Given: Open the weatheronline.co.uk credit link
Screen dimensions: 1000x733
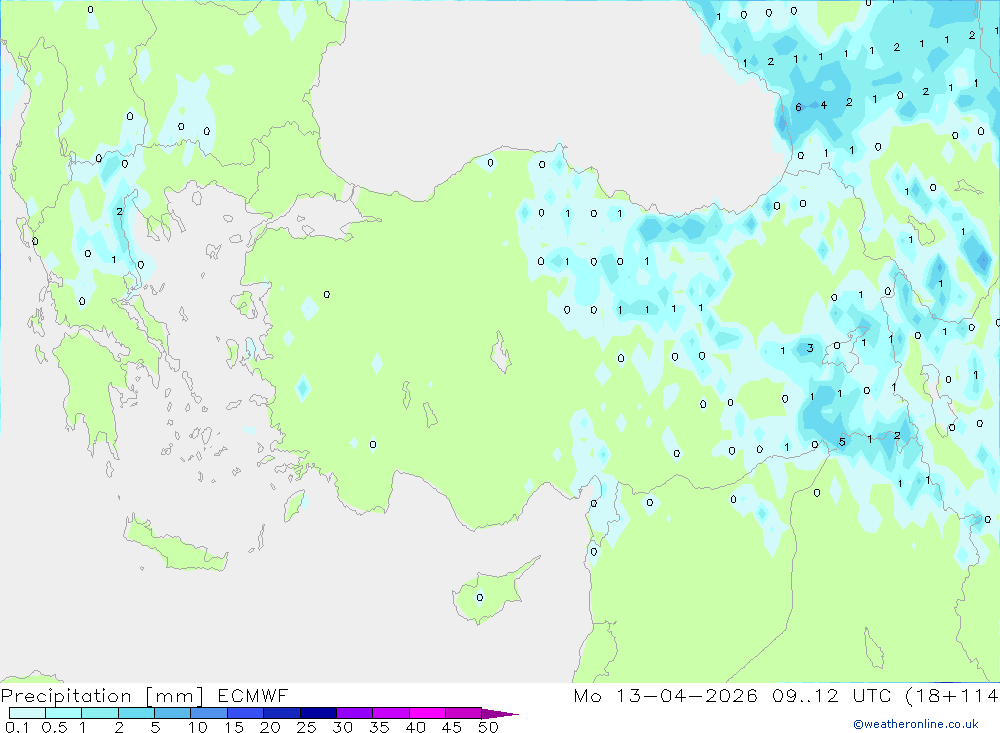Looking at the screenshot, I should pyautogui.click(x=916, y=724).
